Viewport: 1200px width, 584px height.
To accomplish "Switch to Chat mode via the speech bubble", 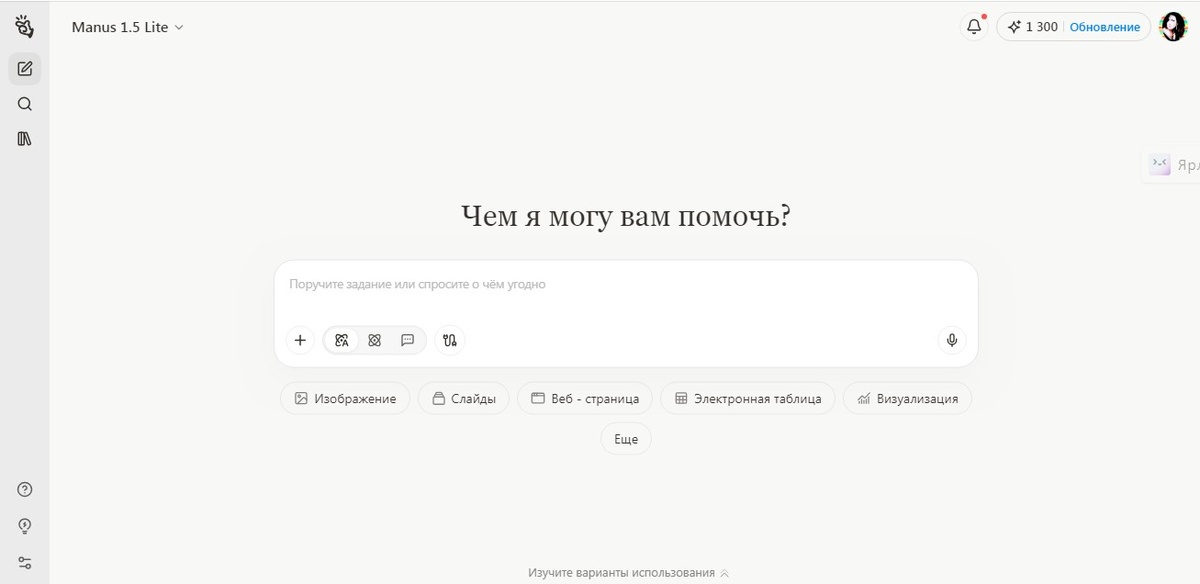I will [x=407, y=340].
